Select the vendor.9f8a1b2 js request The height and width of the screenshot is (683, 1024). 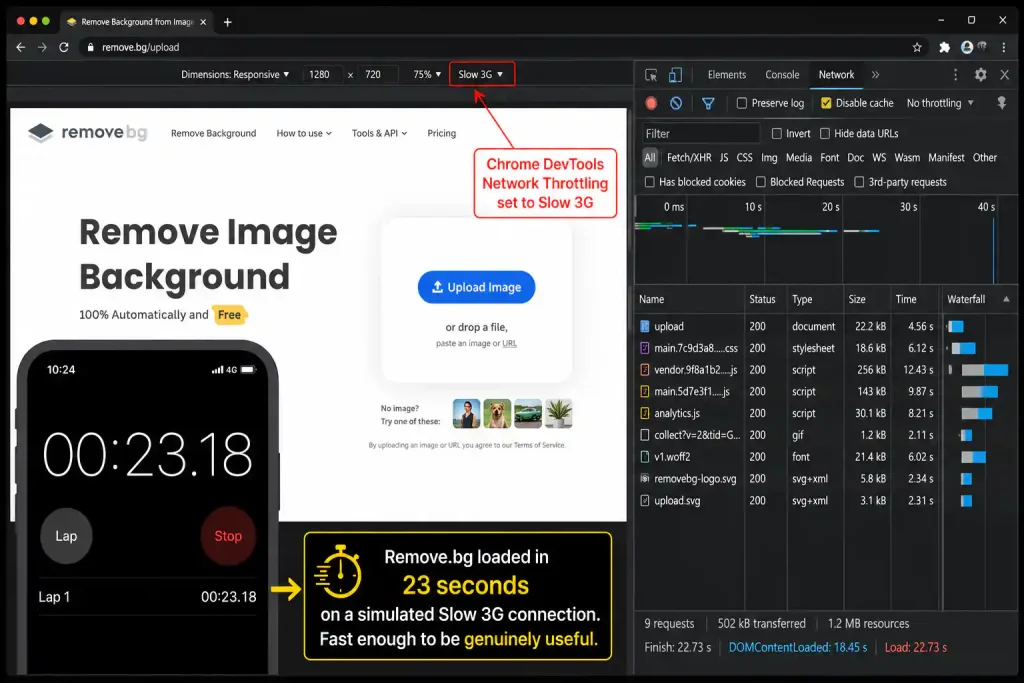coord(825,370)
